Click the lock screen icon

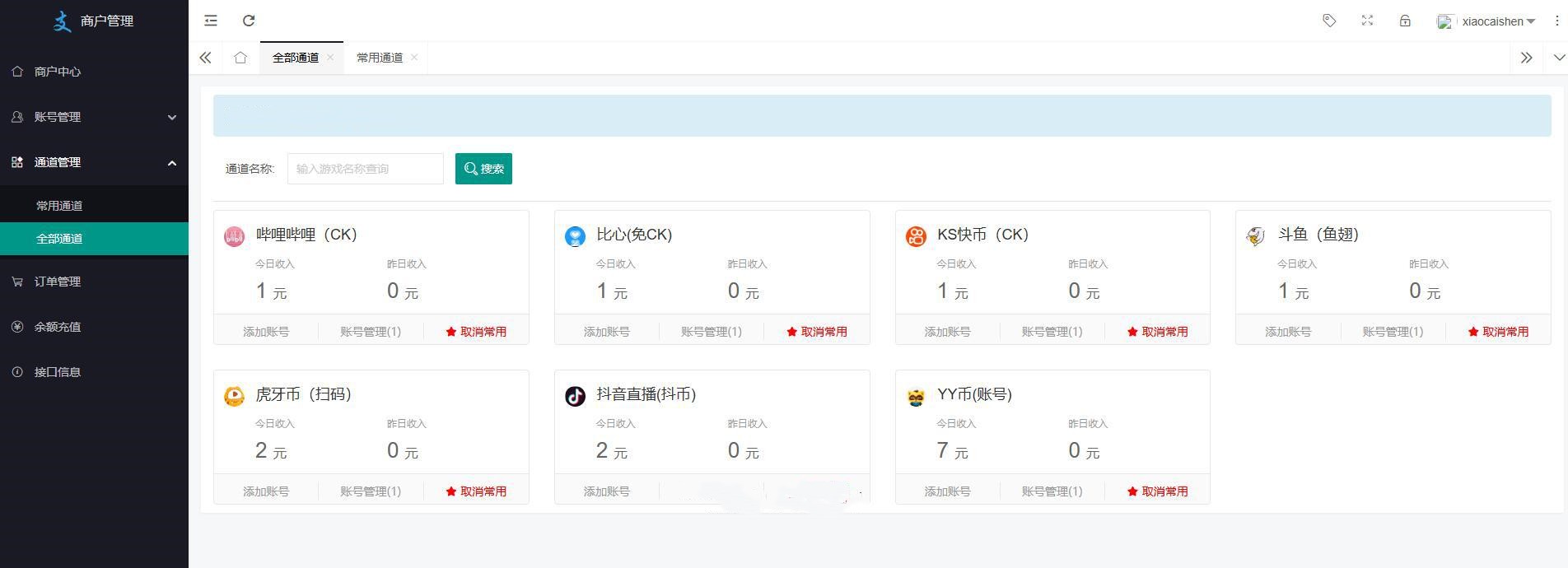click(x=1405, y=21)
